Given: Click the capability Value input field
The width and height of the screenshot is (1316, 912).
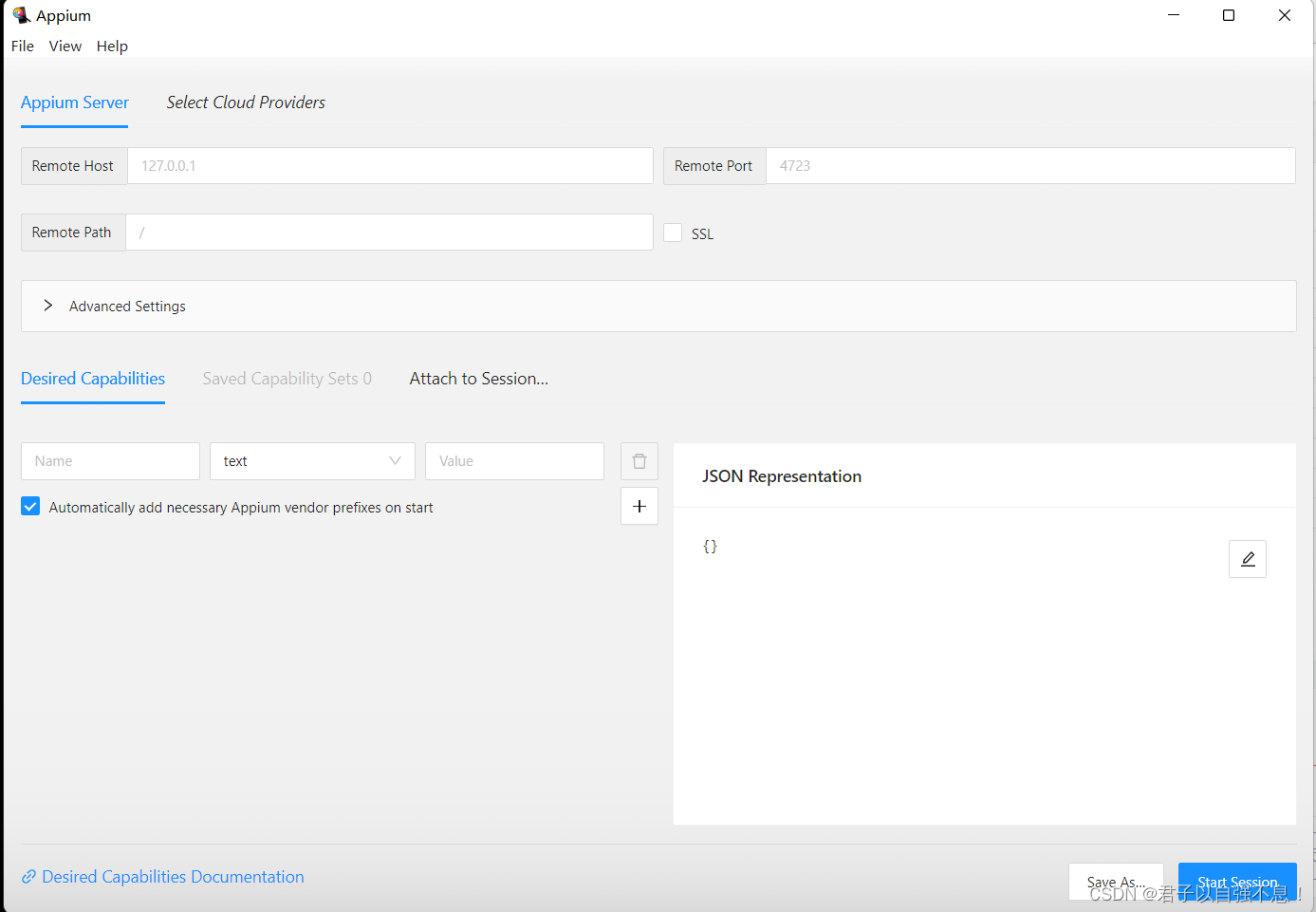Looking at the screenshot, I should click(514, 461).
